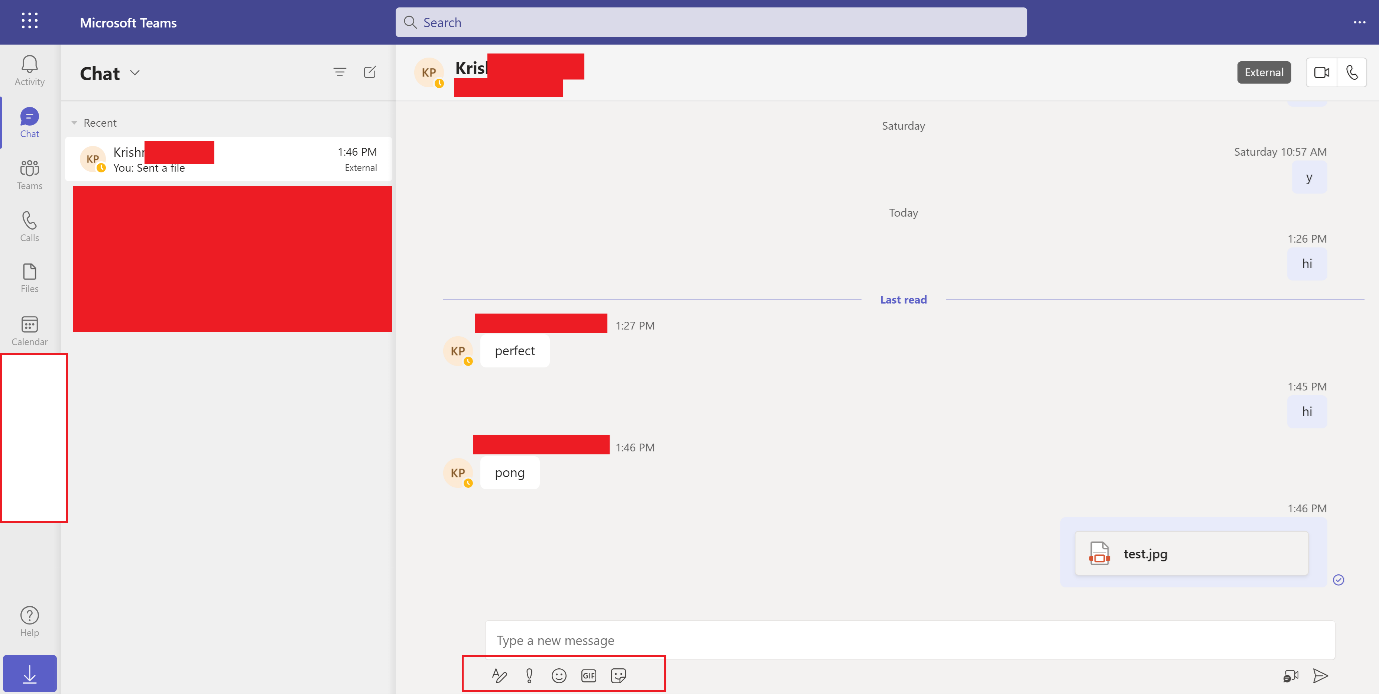Viewport: 1379px width, 694px height.
Task: Start an audio call with phone icon
Action: 1352,72
